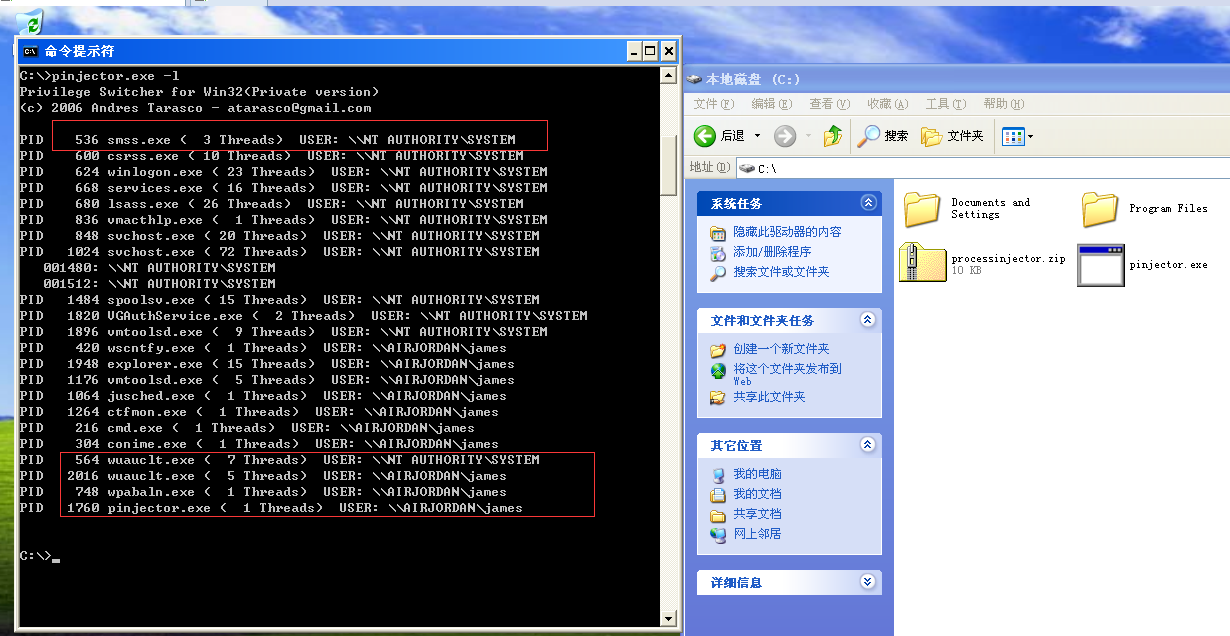The width and height of the screenshot is (1230, 636).
Task: Open the 帮助(H) menu
Action: click(x=1003, y=104)
